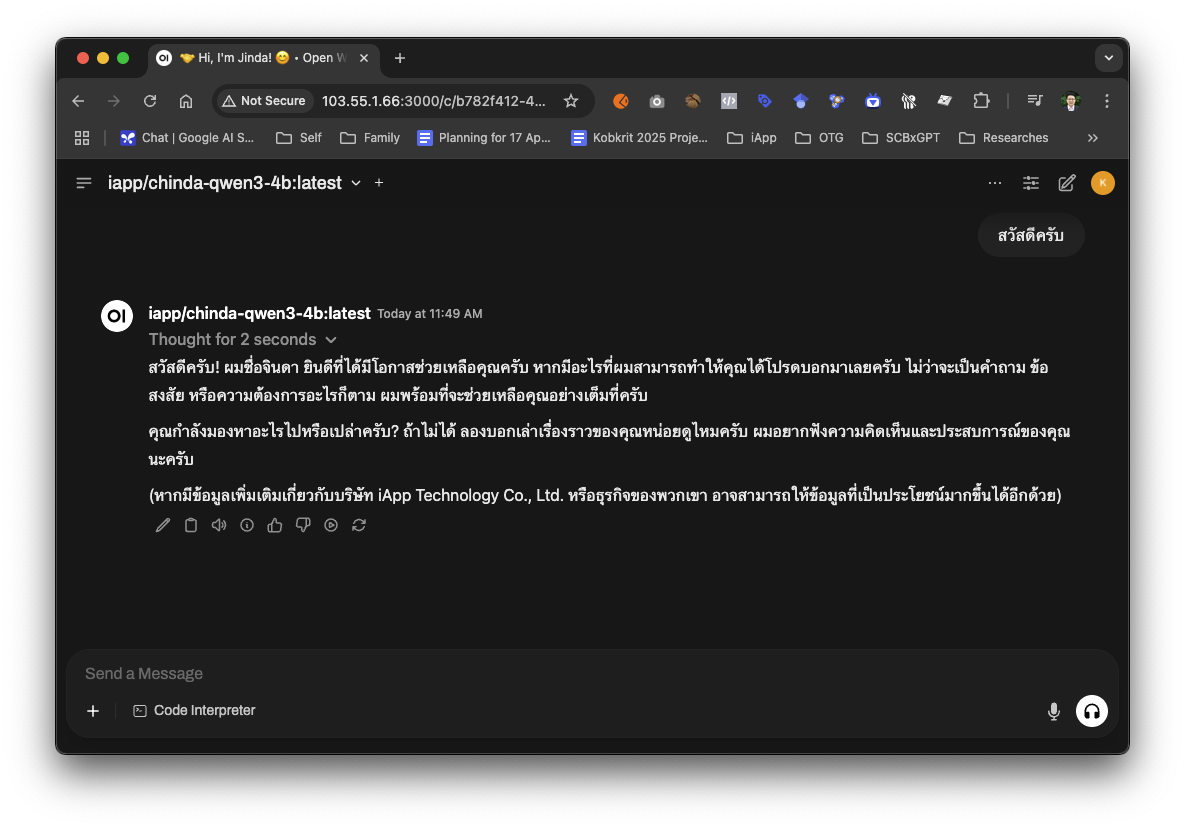
Task: Open the chat options ellipsis menu
Action: click(x=994, y=183)
